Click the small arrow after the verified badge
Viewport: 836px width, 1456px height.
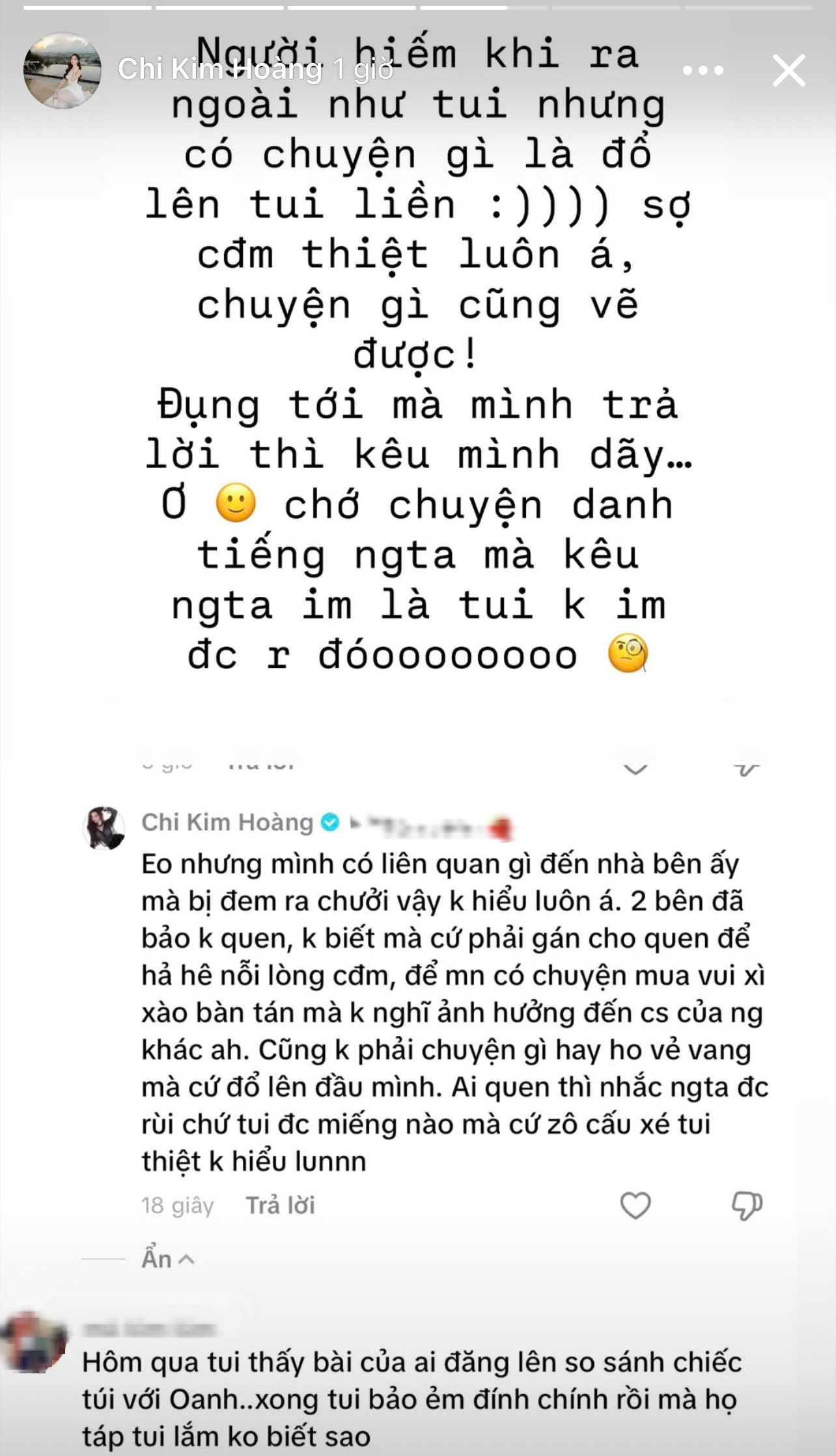coord(354,823)
